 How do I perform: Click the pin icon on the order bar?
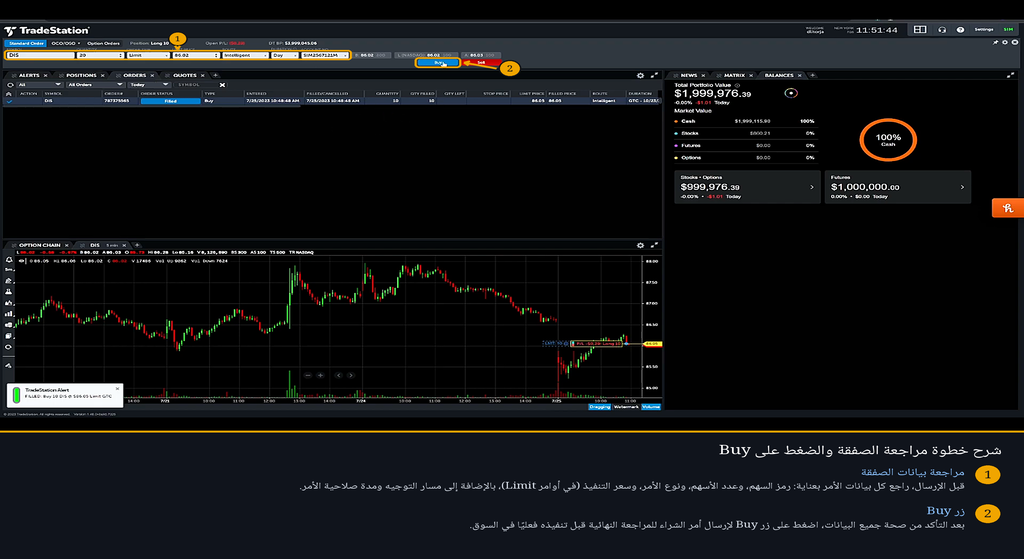(995, 42)
